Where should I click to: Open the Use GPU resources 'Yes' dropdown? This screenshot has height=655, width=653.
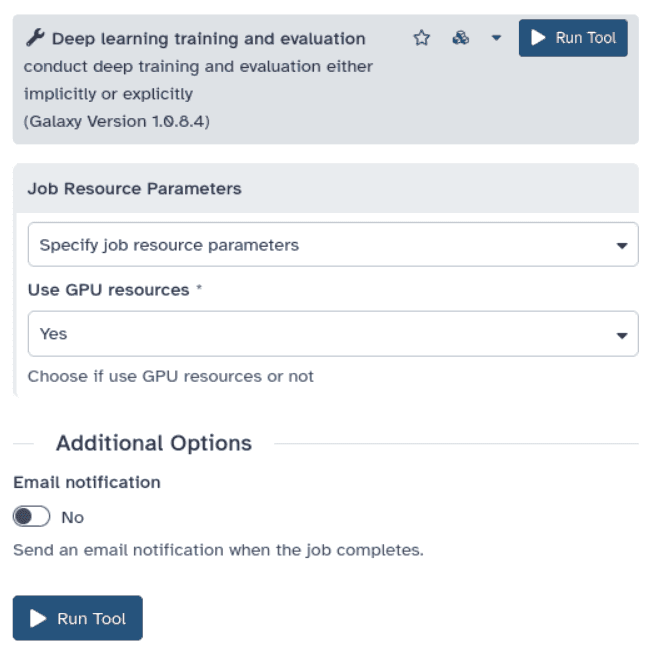click(x=320, y=334)
